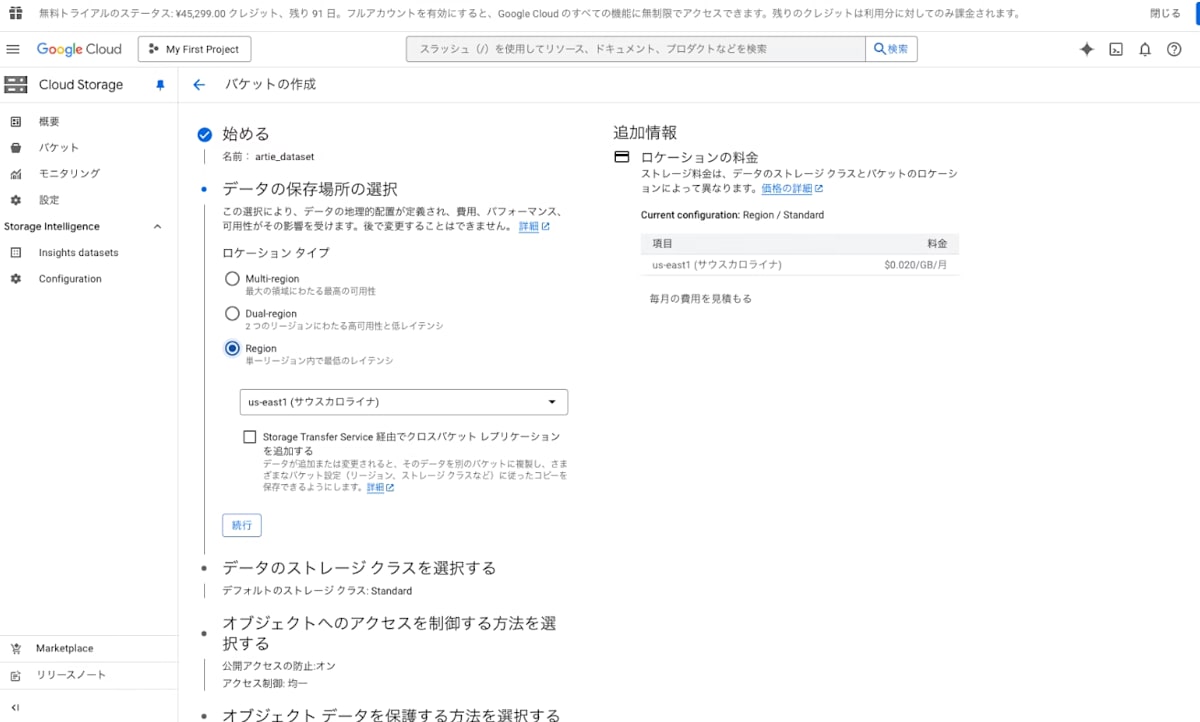
Task: Click the 設定 gear icon
Action: click(15, 200)
